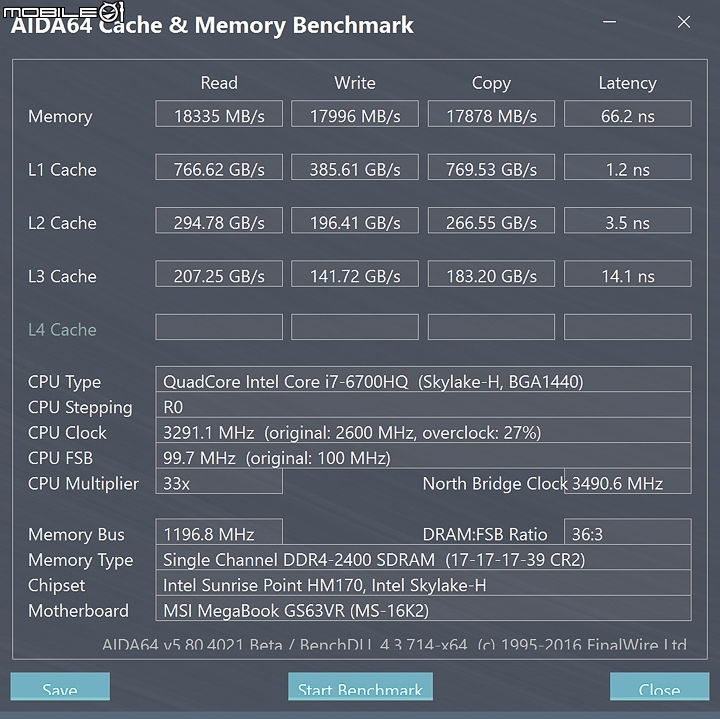Image resolution: width=720 pixels, height=719 pixels.
Task: Click the North Bridge Clock value box
Action: click(x=628, y=481)
